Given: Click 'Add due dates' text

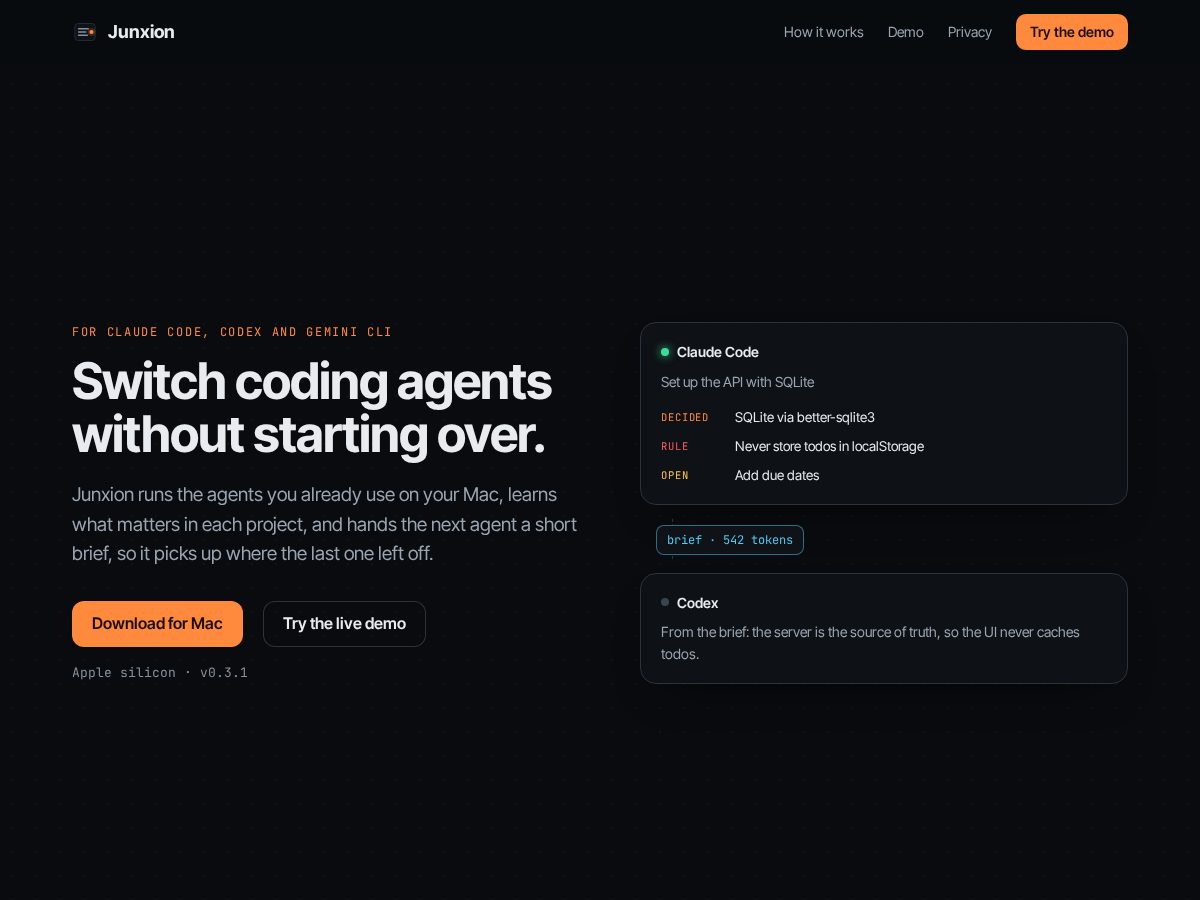Looking at the screenshot, I should (x=777, y=475).
